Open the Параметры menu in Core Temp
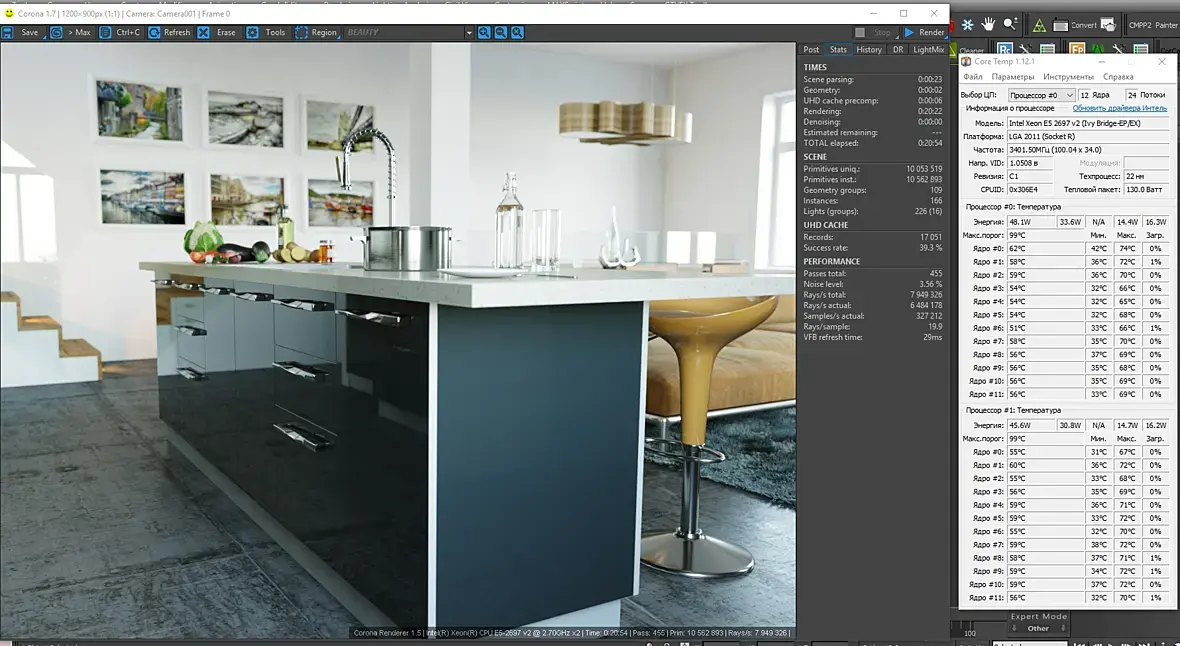 click(x=1012, y=77)
